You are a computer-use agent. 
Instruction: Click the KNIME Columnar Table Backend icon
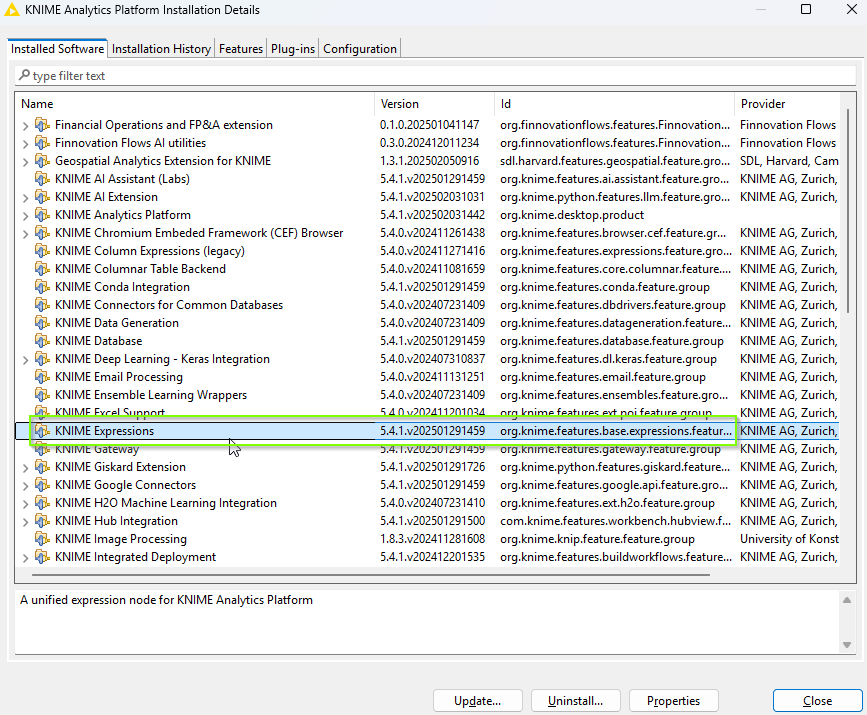click(x=42, y=269)
